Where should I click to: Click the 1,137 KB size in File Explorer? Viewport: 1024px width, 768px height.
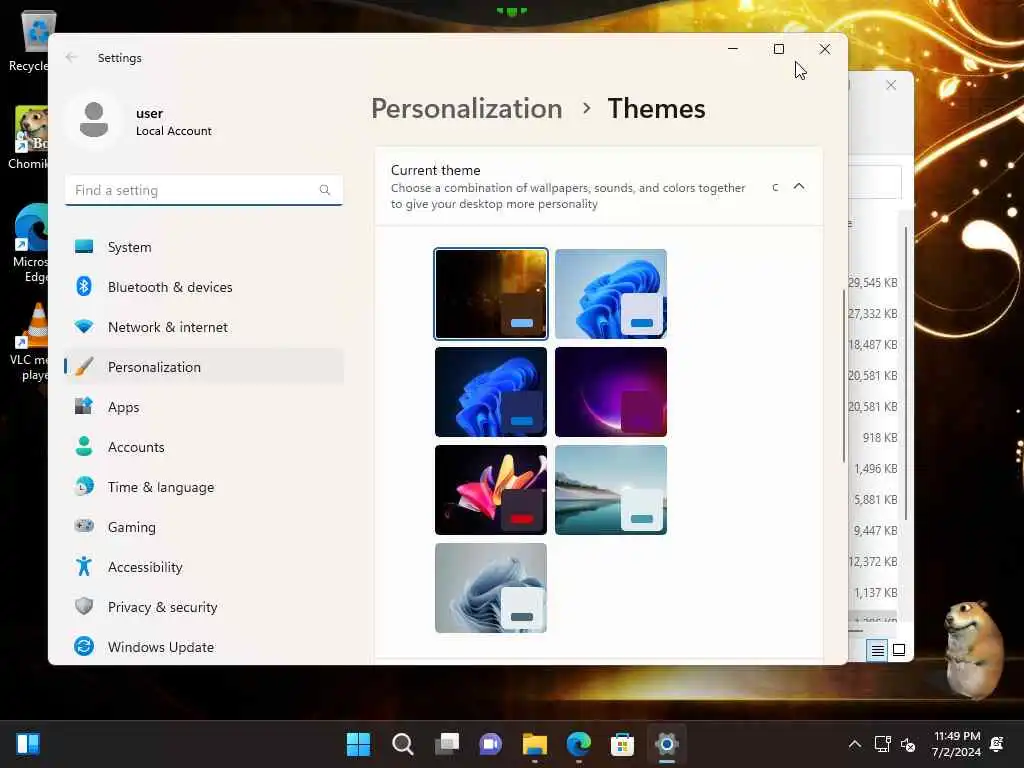(x=876, y=593)
